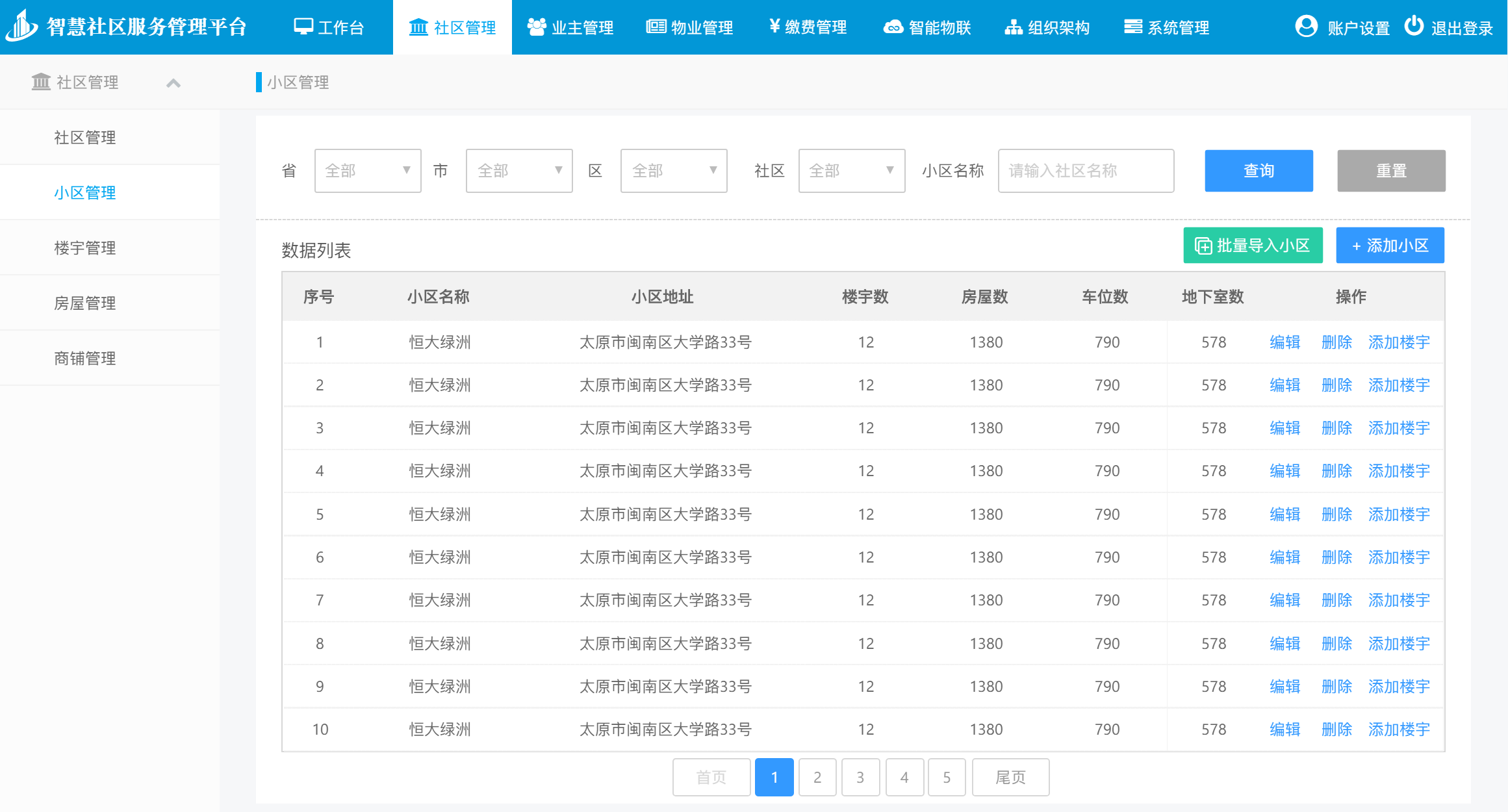Image resolution: width=1508 pixels, height=812 pixels.
Task: Click 添加楼宇 in row 1
Action: point(1399,342)
